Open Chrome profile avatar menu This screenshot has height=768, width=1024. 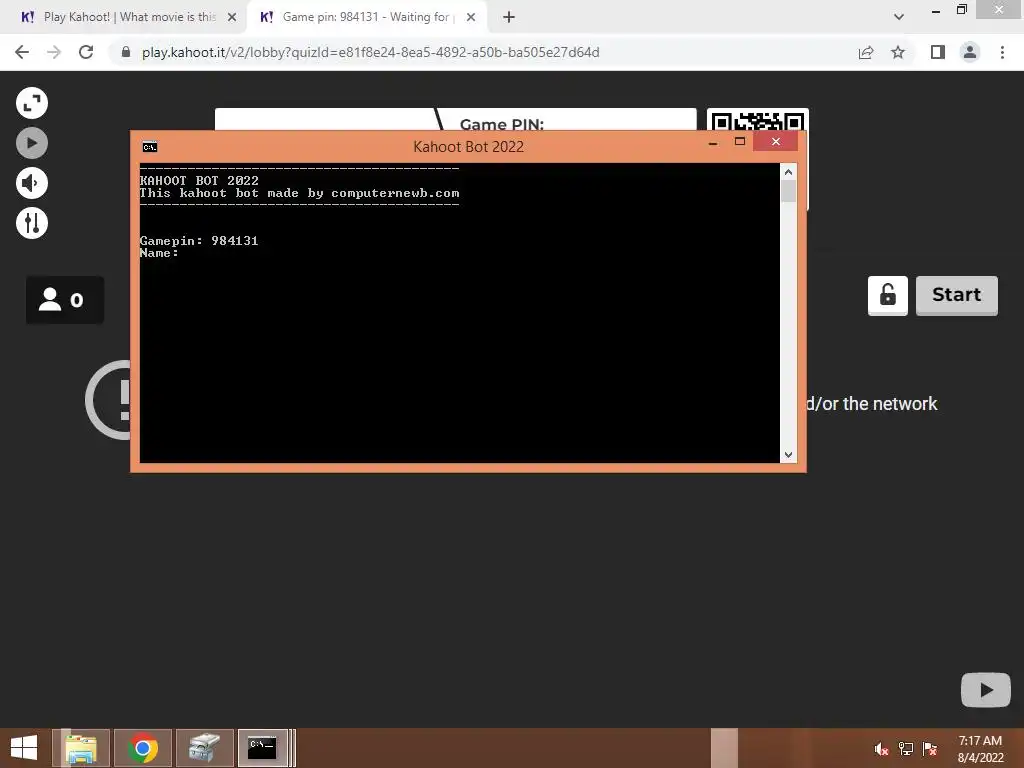point(970,52)
